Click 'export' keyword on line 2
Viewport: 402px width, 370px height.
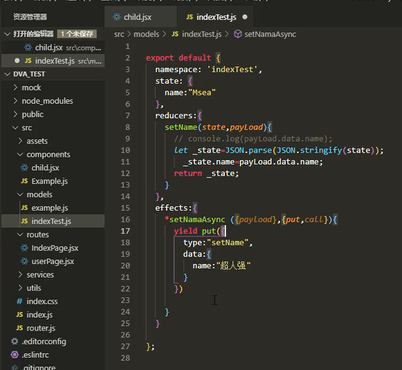160,58
